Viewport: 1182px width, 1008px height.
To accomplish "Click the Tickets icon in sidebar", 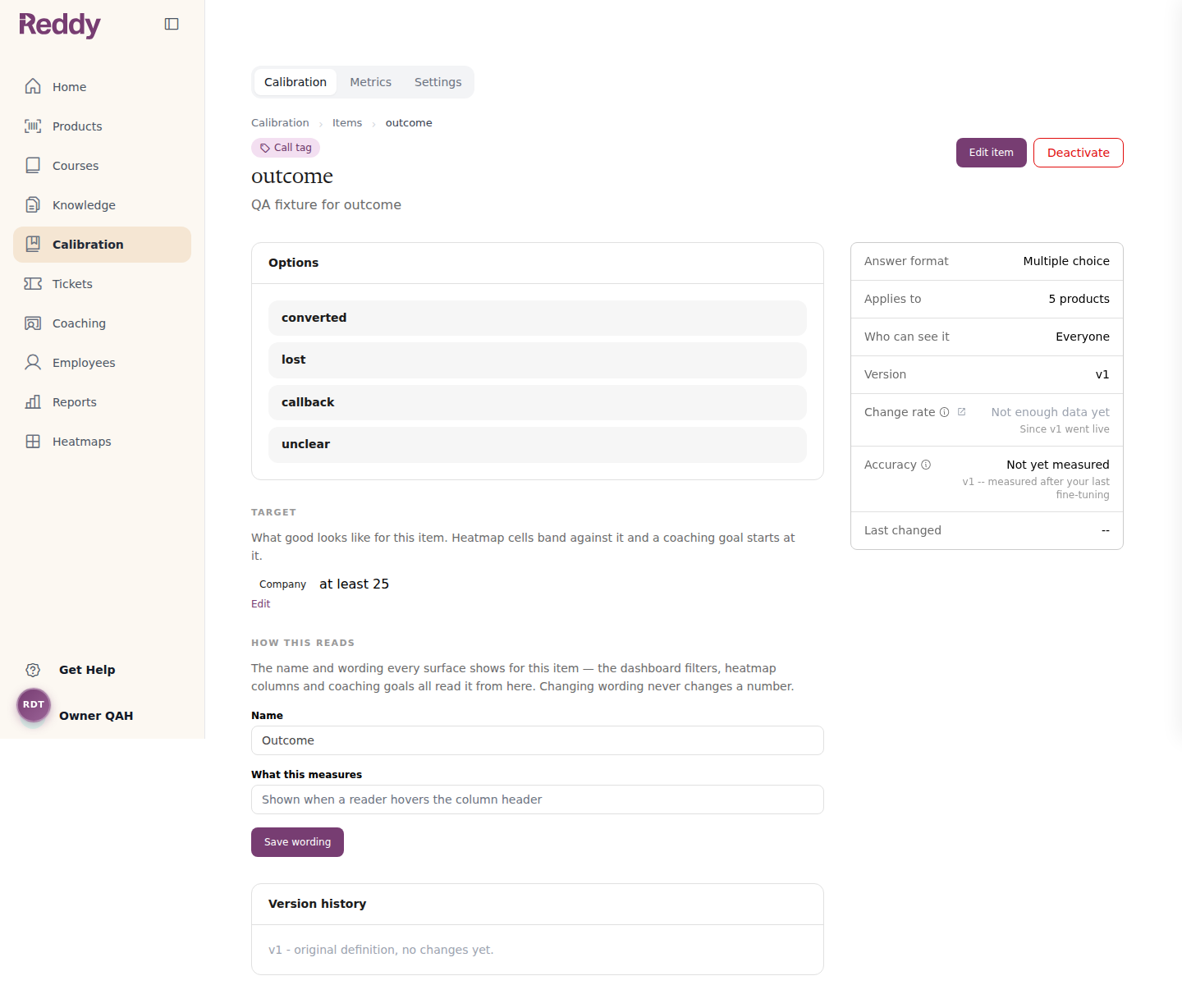I will click(33, 283).
